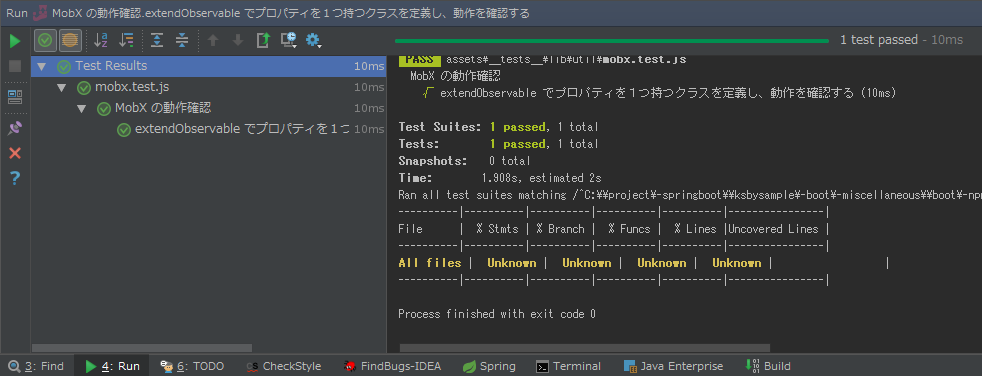Toggle Show Ignored tests filter
The height and width of the screenshot is (376, 982).
pos(70,41)
